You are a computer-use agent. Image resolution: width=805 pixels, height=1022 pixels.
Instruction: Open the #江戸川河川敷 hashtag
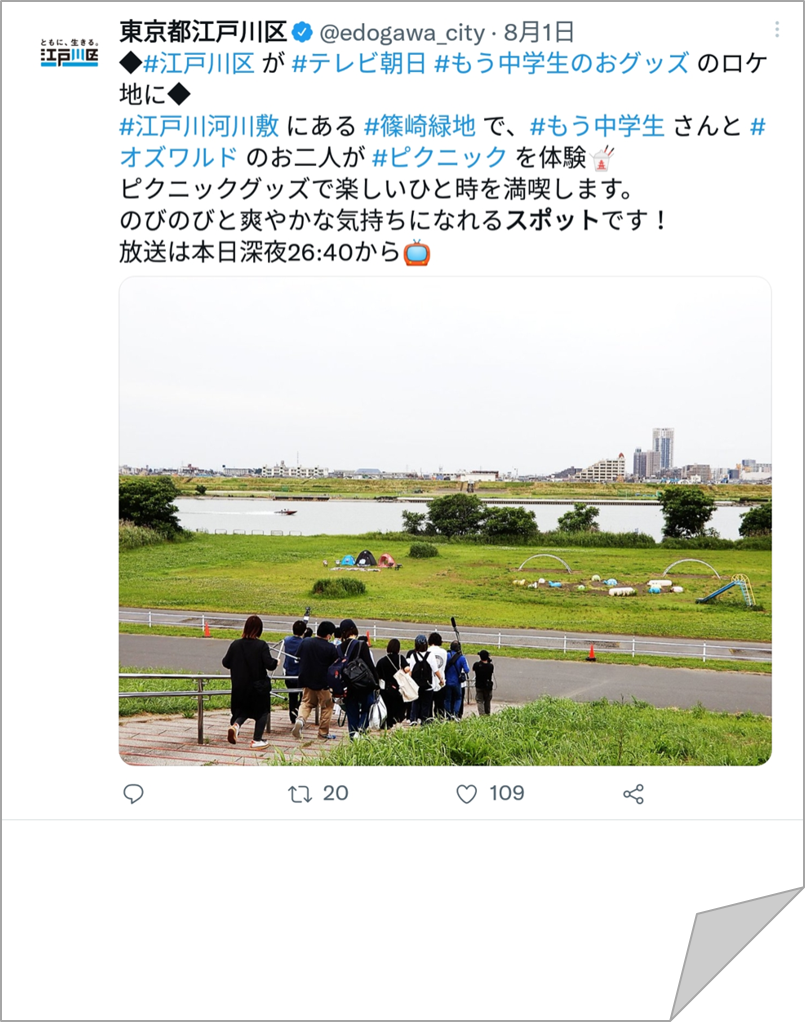199,126
